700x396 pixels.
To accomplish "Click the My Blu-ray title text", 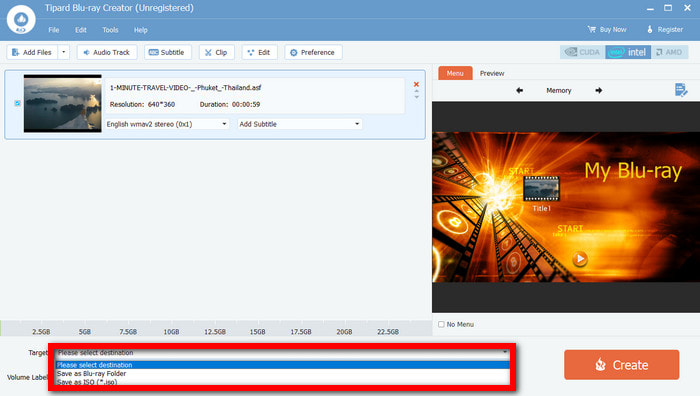I will pyautogui.click(x=633, y=171).
